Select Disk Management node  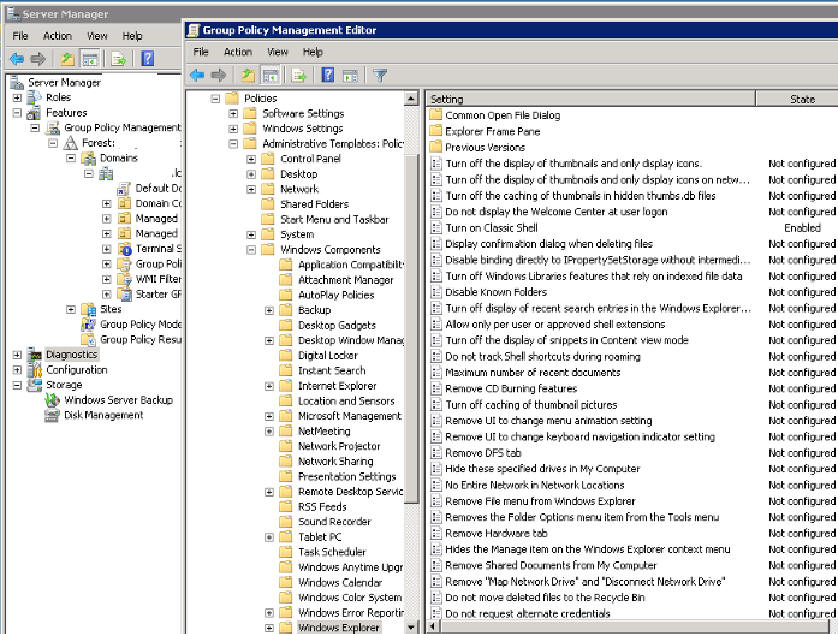coord(103,415)
